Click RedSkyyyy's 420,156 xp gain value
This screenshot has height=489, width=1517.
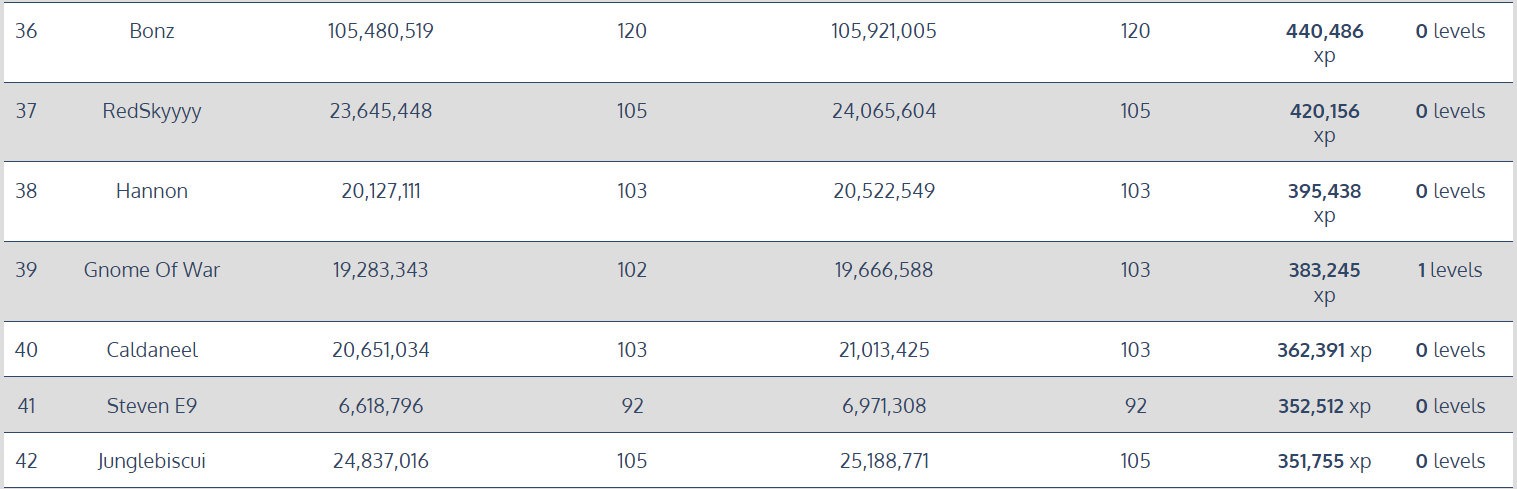tap(1324, 123)
